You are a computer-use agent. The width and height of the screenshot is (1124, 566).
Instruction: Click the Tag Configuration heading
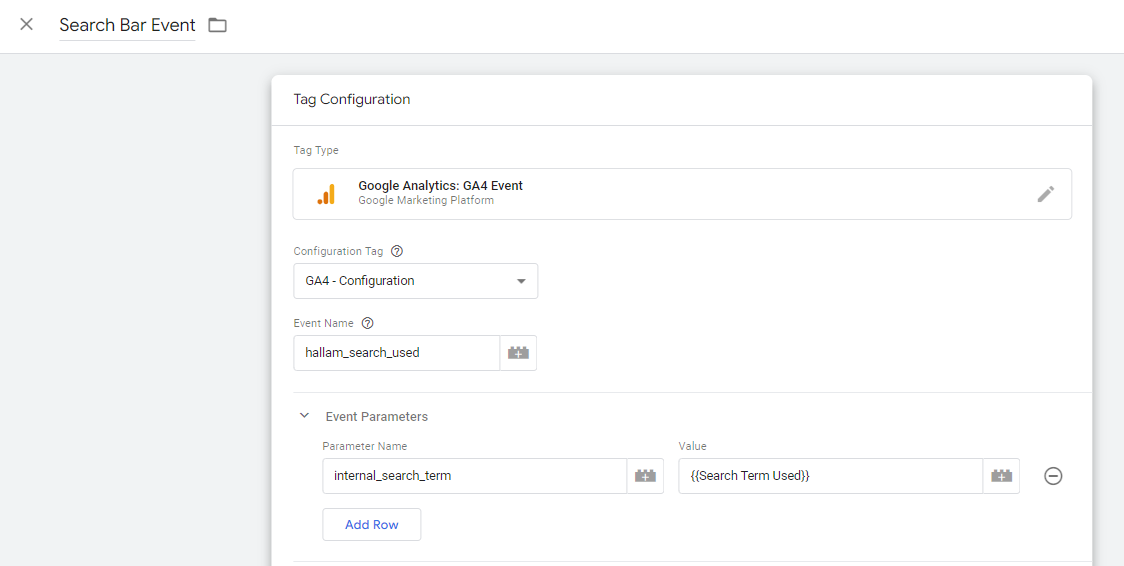pos(352,100)
